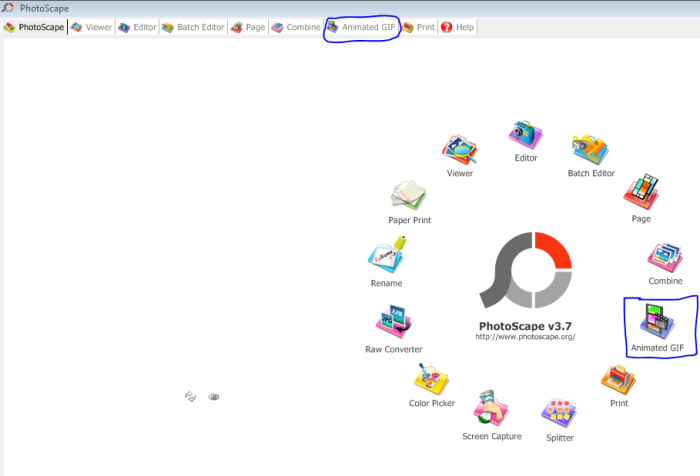The height and width of the screenshot is (476, 700).
Task: Launch the Combine icon in the circle
Action: [x=665, y=257]
